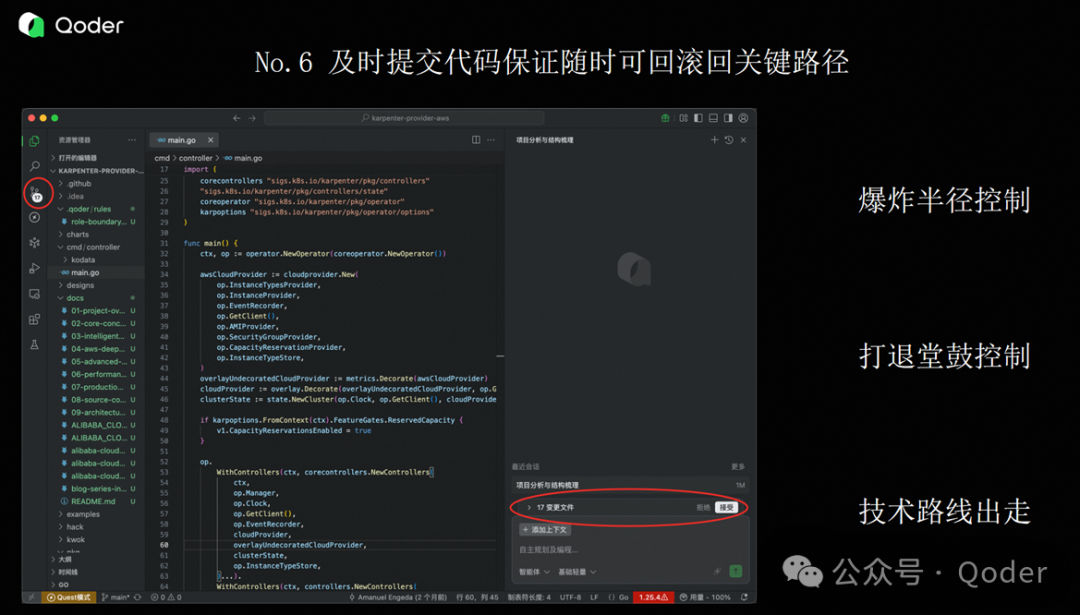Screen dimensions: 1080x615
Task: Switch to the main.go editor tab
Action: point(183,140)
